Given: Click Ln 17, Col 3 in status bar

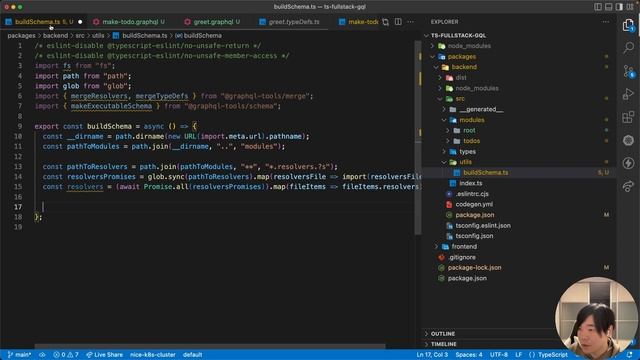Looking at the screenshot, I should coord(432,355).
